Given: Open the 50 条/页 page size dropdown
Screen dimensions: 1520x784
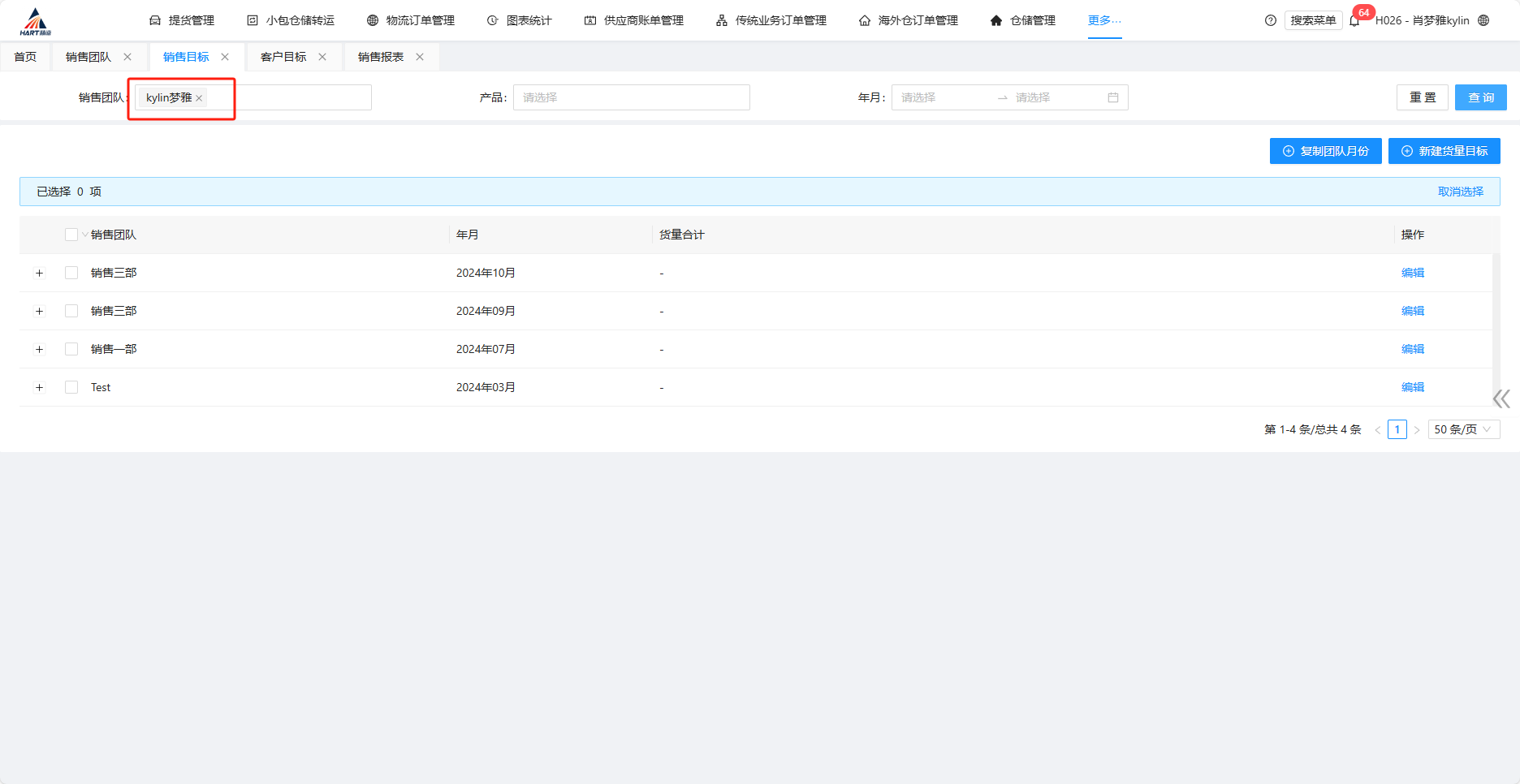Looking at the screenshot, I should 1463,429.
